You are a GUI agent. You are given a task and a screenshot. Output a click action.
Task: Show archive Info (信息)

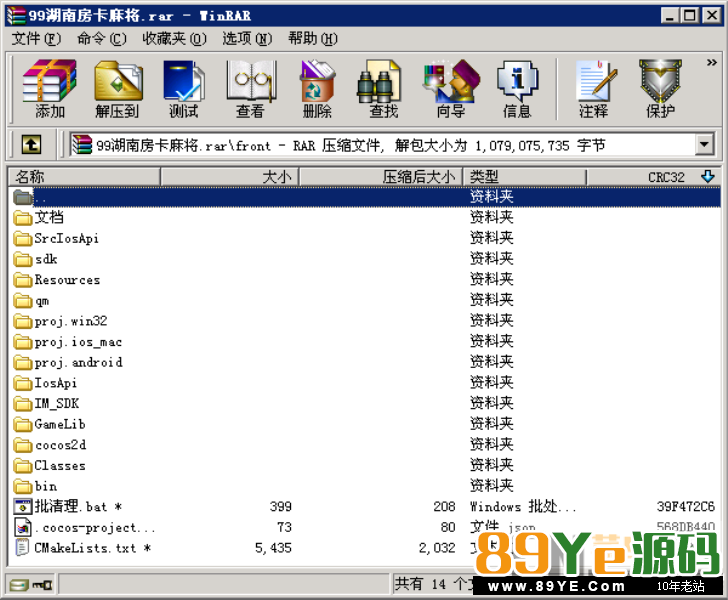517,88
